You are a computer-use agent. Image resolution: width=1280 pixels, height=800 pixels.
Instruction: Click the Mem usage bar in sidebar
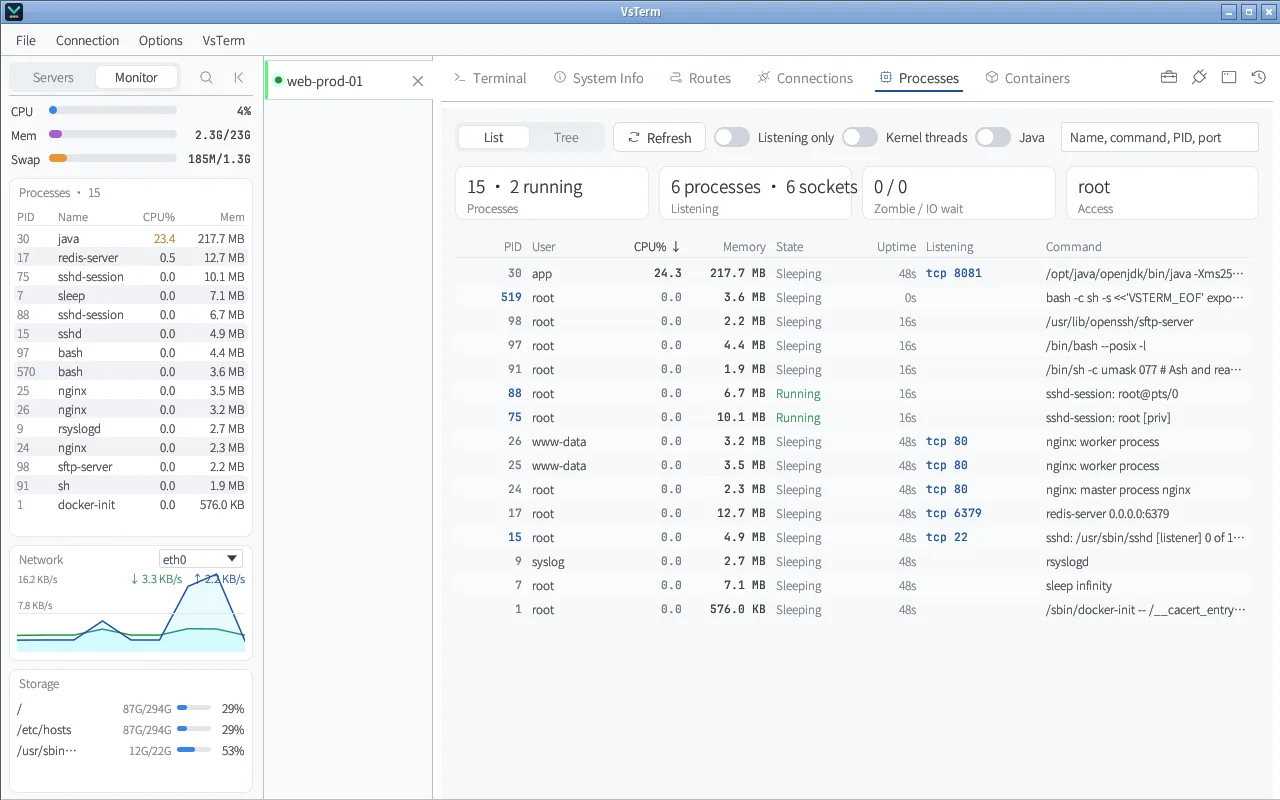[113, 134]
